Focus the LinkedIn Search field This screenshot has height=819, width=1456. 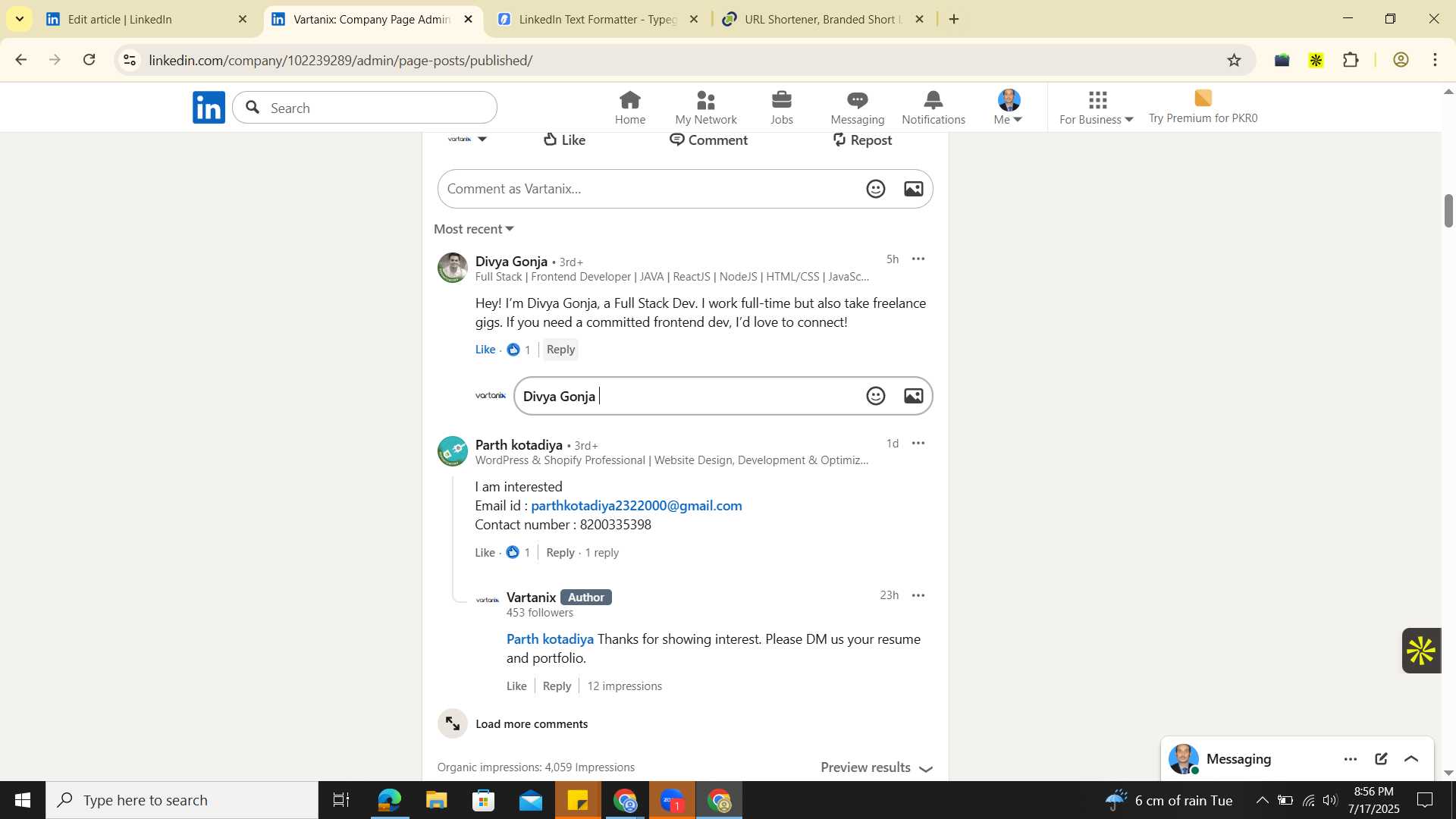(x=365, y=108)
